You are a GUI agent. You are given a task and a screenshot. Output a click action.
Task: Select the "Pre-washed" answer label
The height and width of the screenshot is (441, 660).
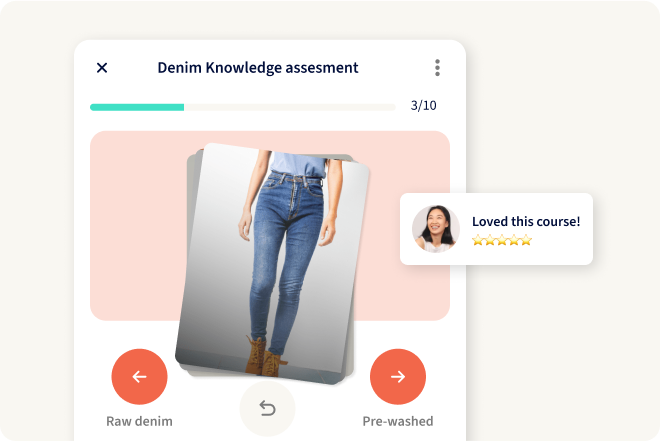397,421
